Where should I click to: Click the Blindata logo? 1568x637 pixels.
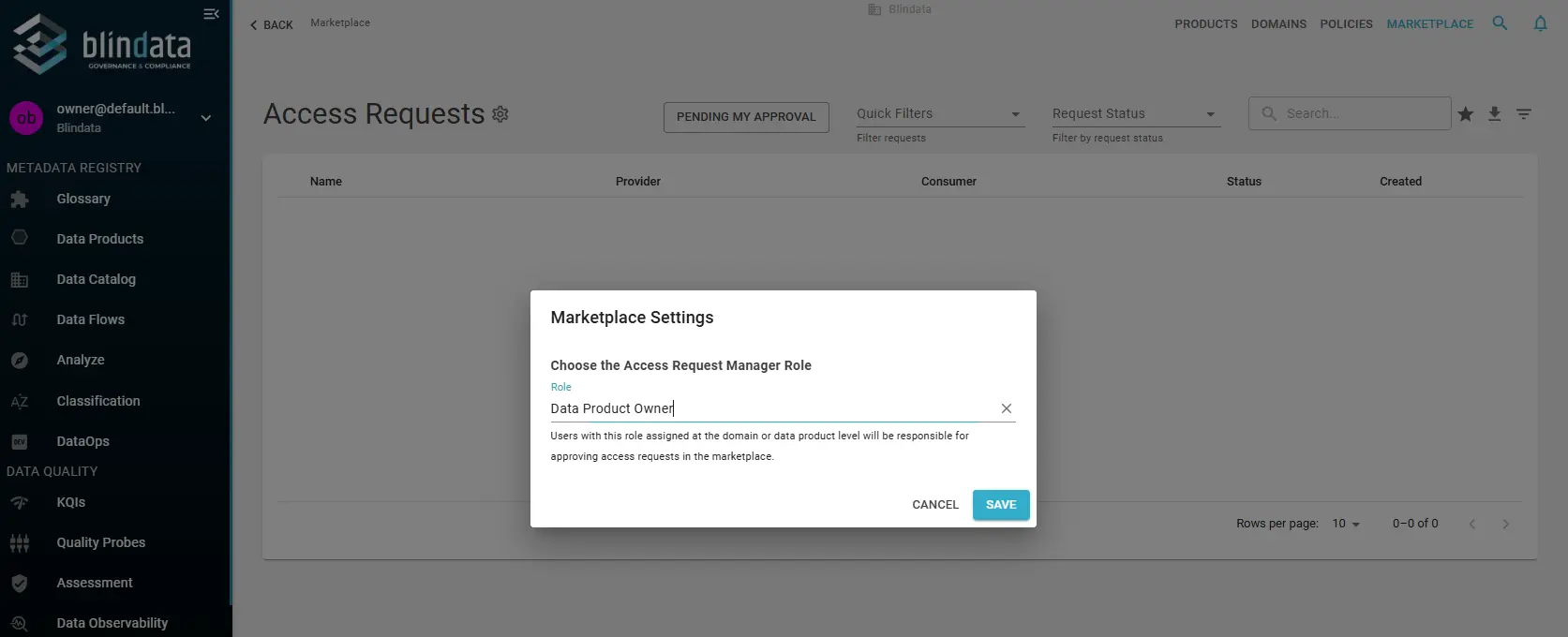coord(101,43)
